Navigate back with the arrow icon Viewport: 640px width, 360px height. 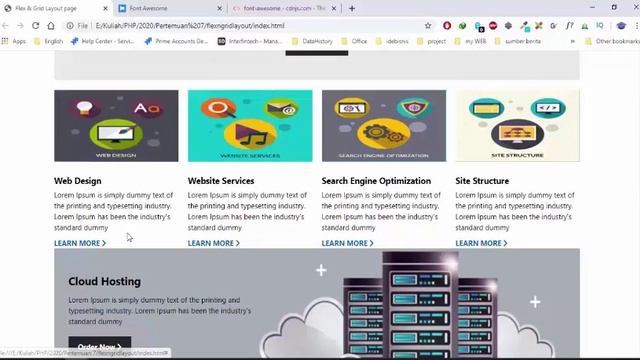(x=5, y=25)
